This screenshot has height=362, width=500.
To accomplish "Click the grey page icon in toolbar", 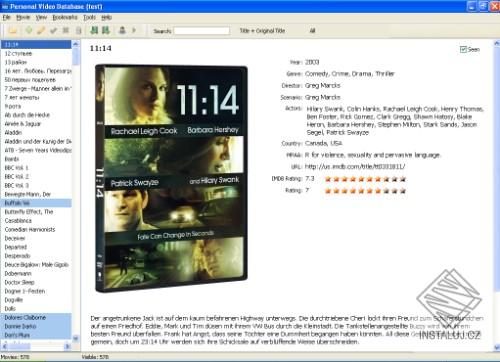I will point(79,31).
